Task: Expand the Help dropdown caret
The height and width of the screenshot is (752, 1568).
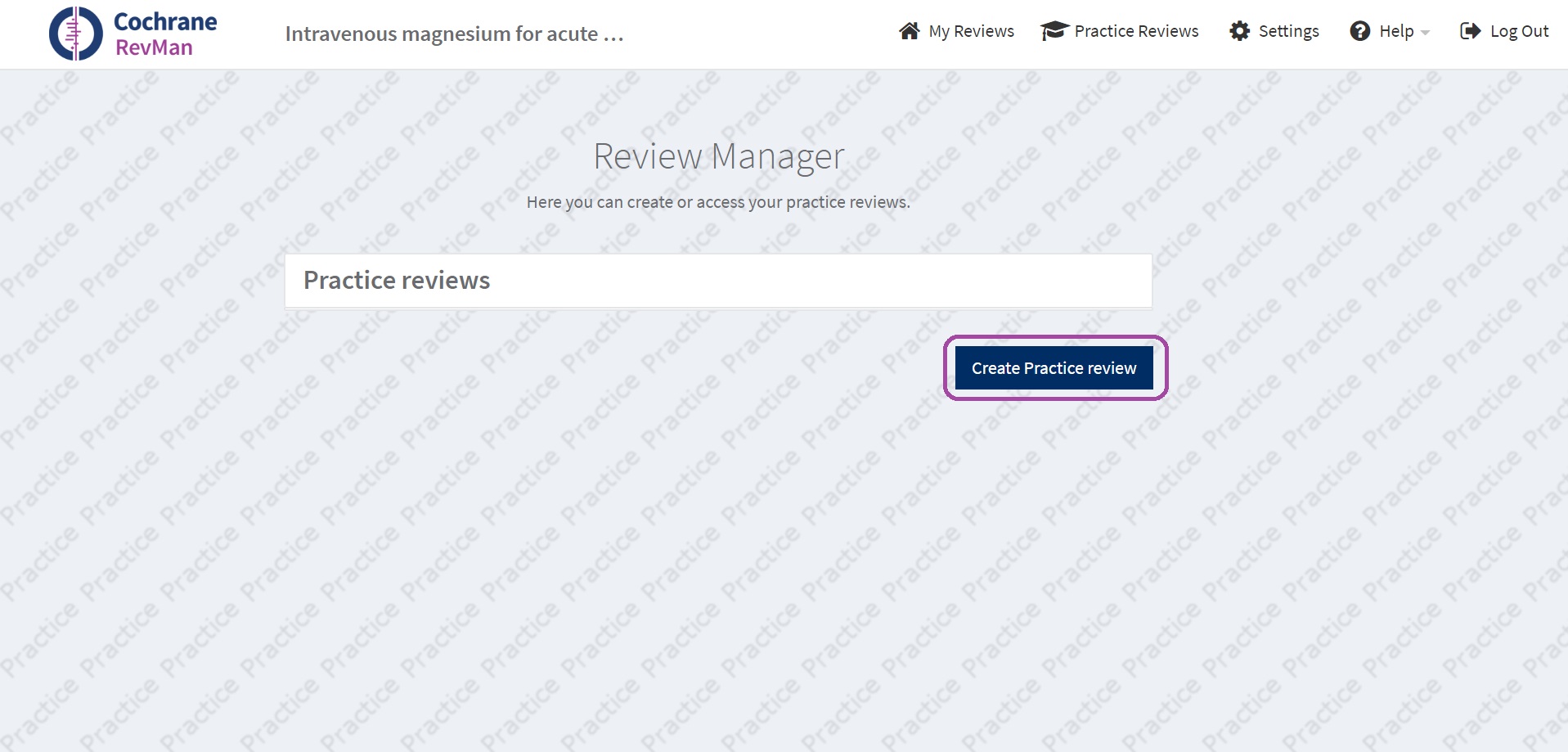Action: coord(1425,33)
